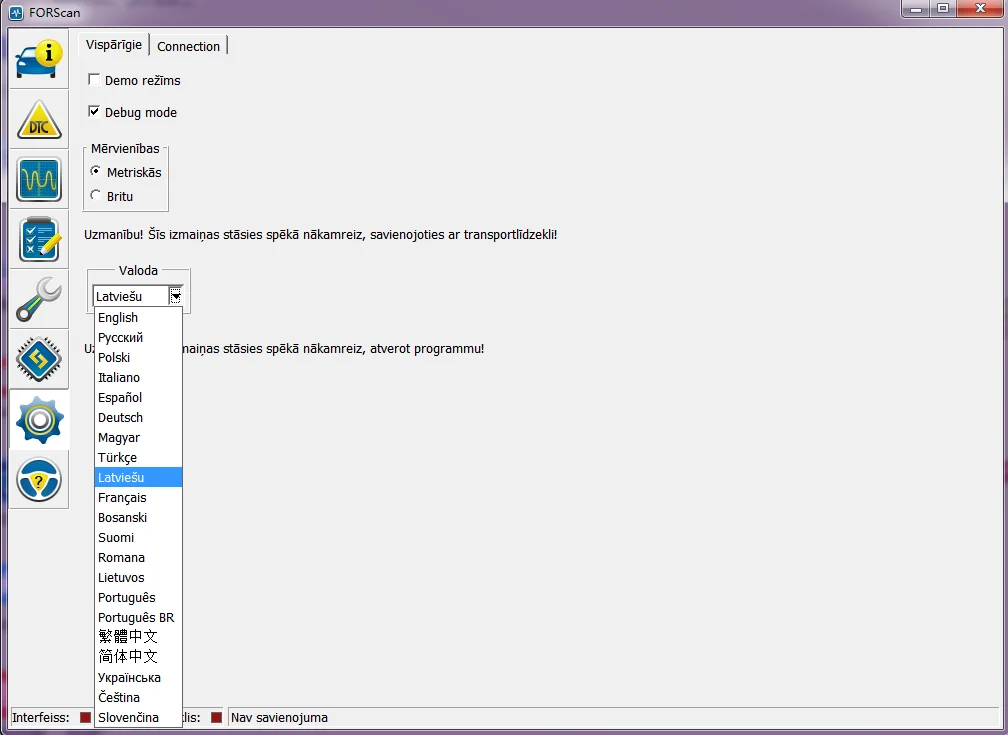
Task: Click the Interfeiss status bar label
Action: click(40, 718)
